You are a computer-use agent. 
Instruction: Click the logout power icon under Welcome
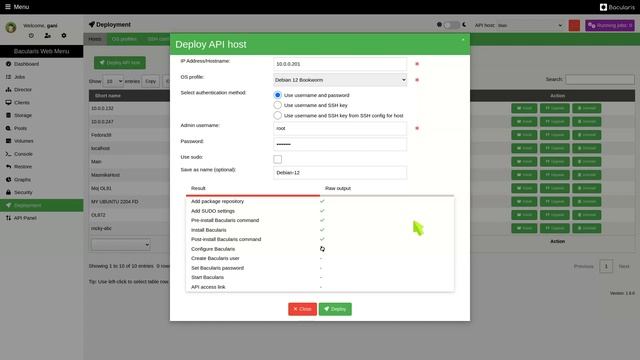coord(31,36)
